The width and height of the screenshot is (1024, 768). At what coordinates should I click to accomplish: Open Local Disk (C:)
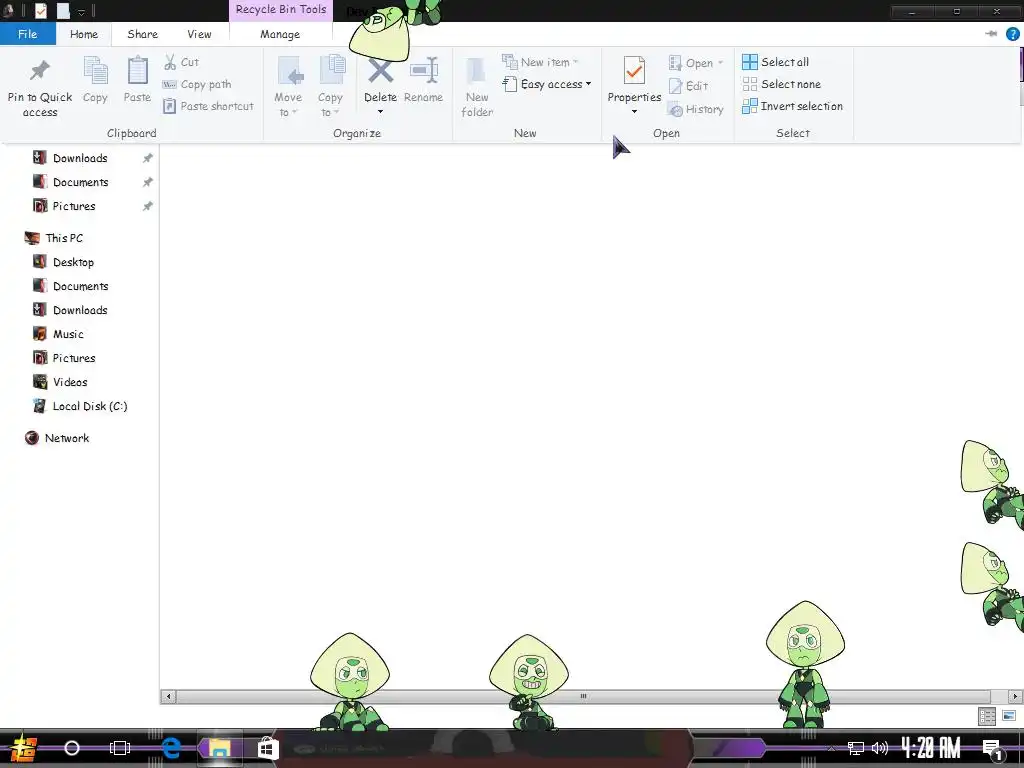click(x=89, y=406)
